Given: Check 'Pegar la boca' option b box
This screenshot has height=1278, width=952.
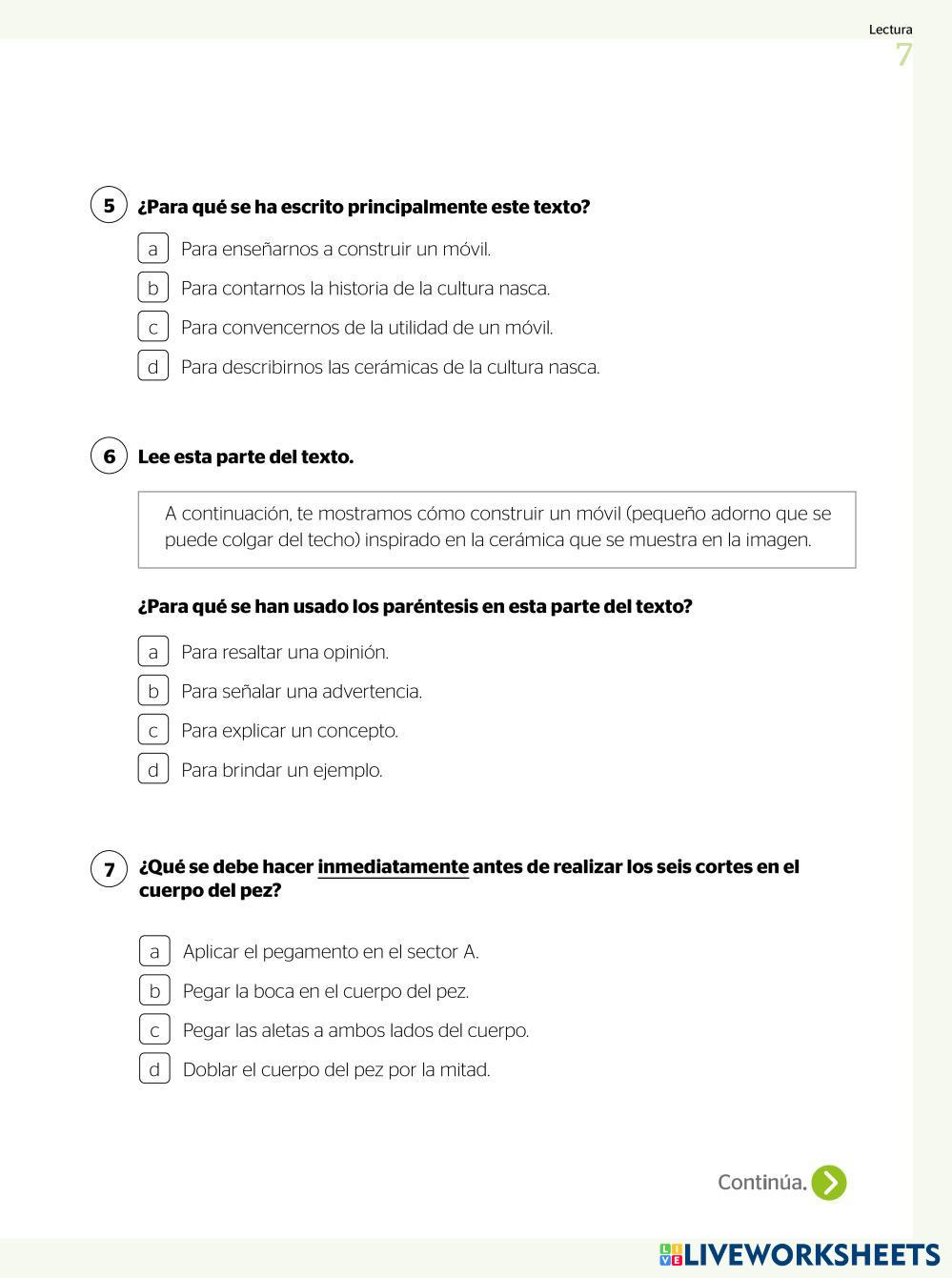Looking at the screenshot, I should coord(154,990).
